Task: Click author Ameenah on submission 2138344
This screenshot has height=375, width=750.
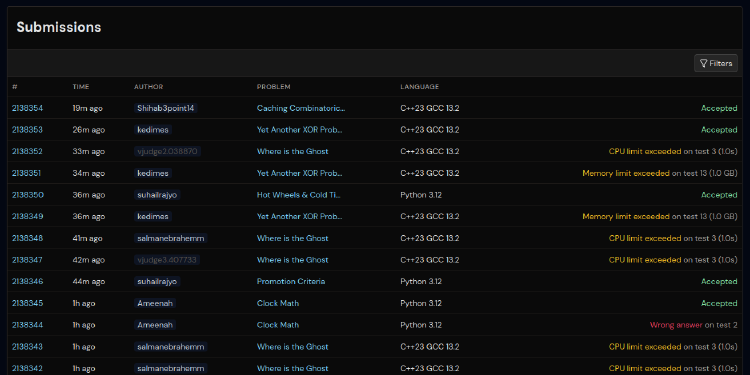Action: click(155, 325)
